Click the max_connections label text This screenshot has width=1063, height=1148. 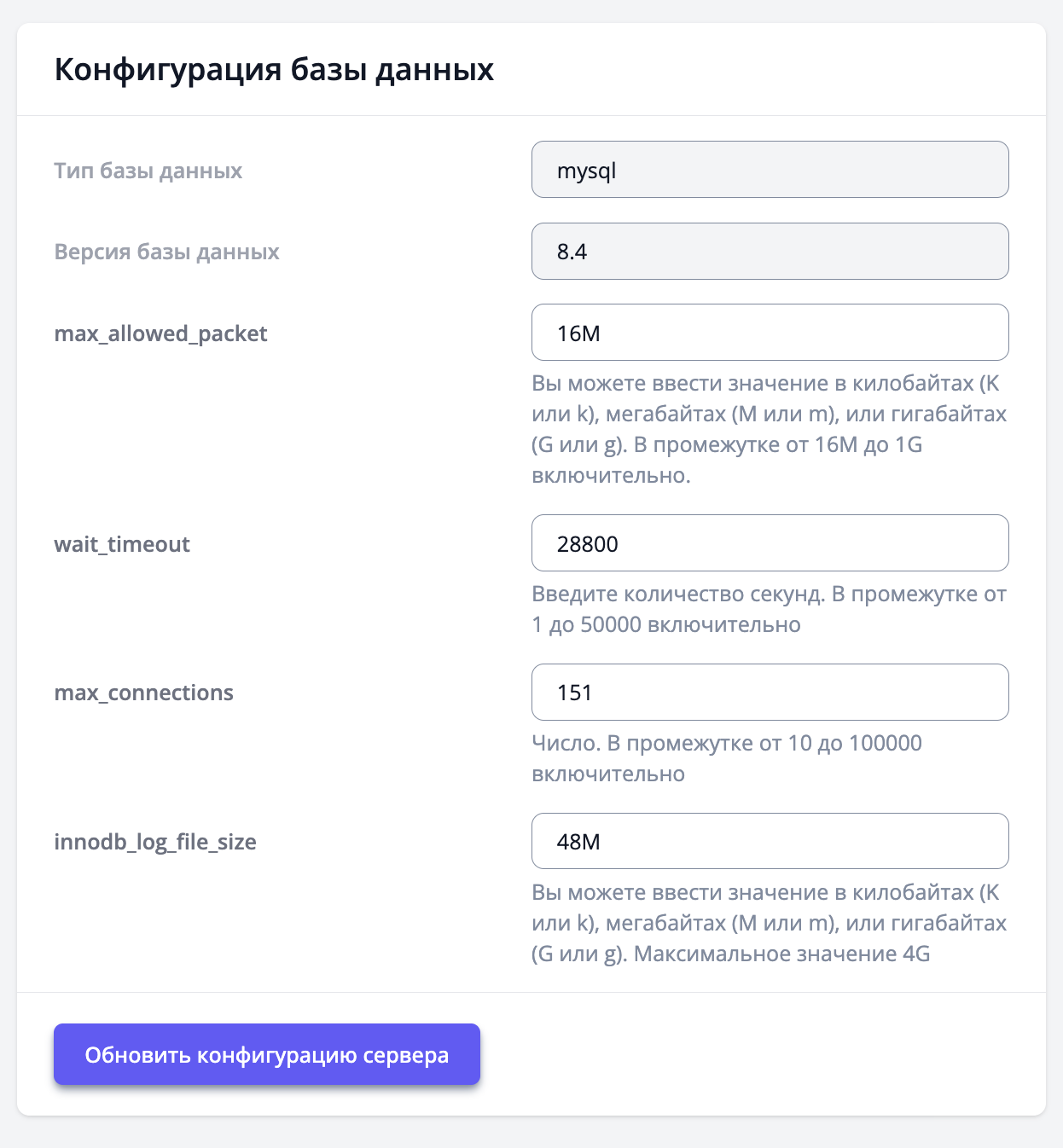click(x=143, y=693)
